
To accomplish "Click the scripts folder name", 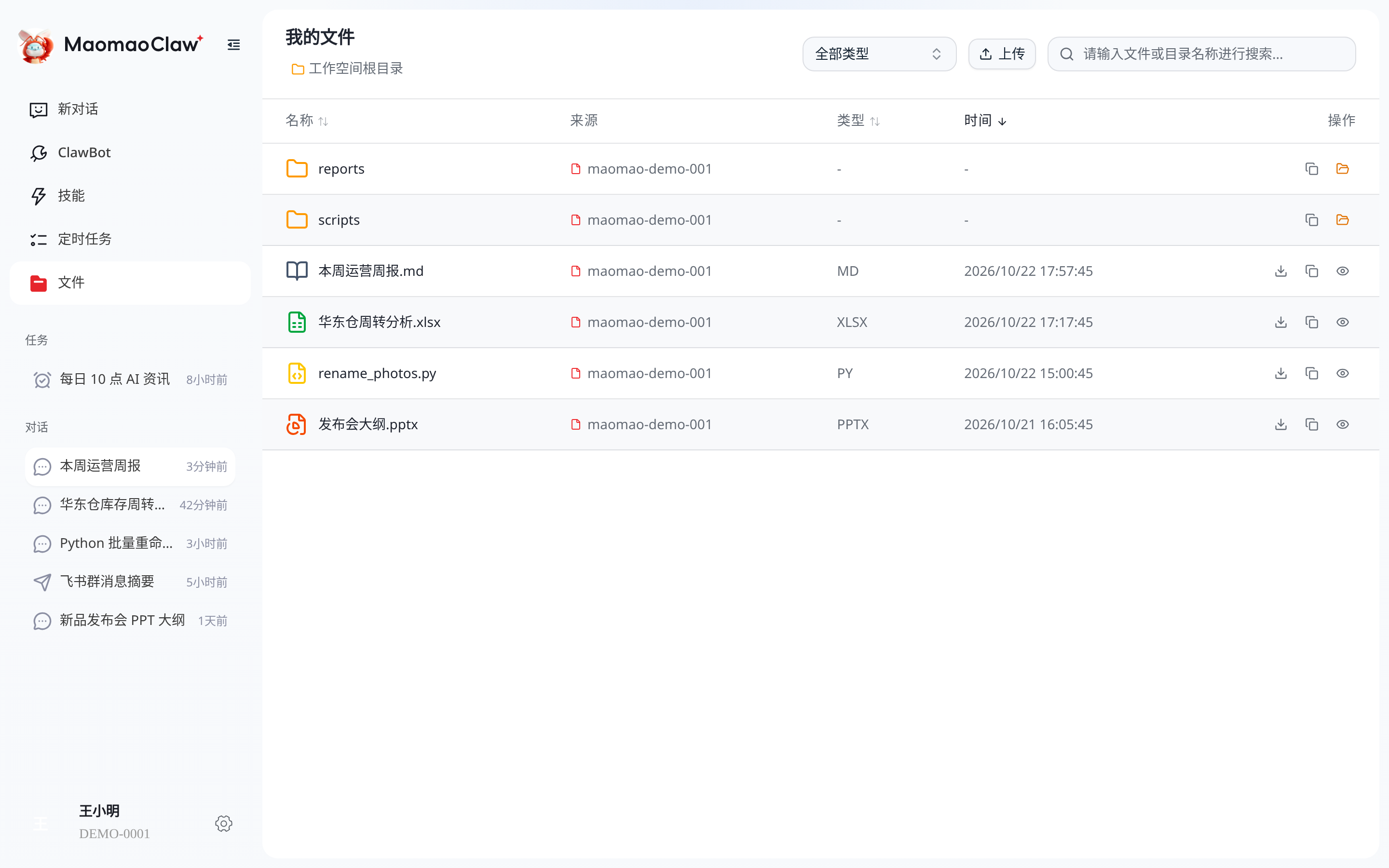I will click(x=339, y=220).
